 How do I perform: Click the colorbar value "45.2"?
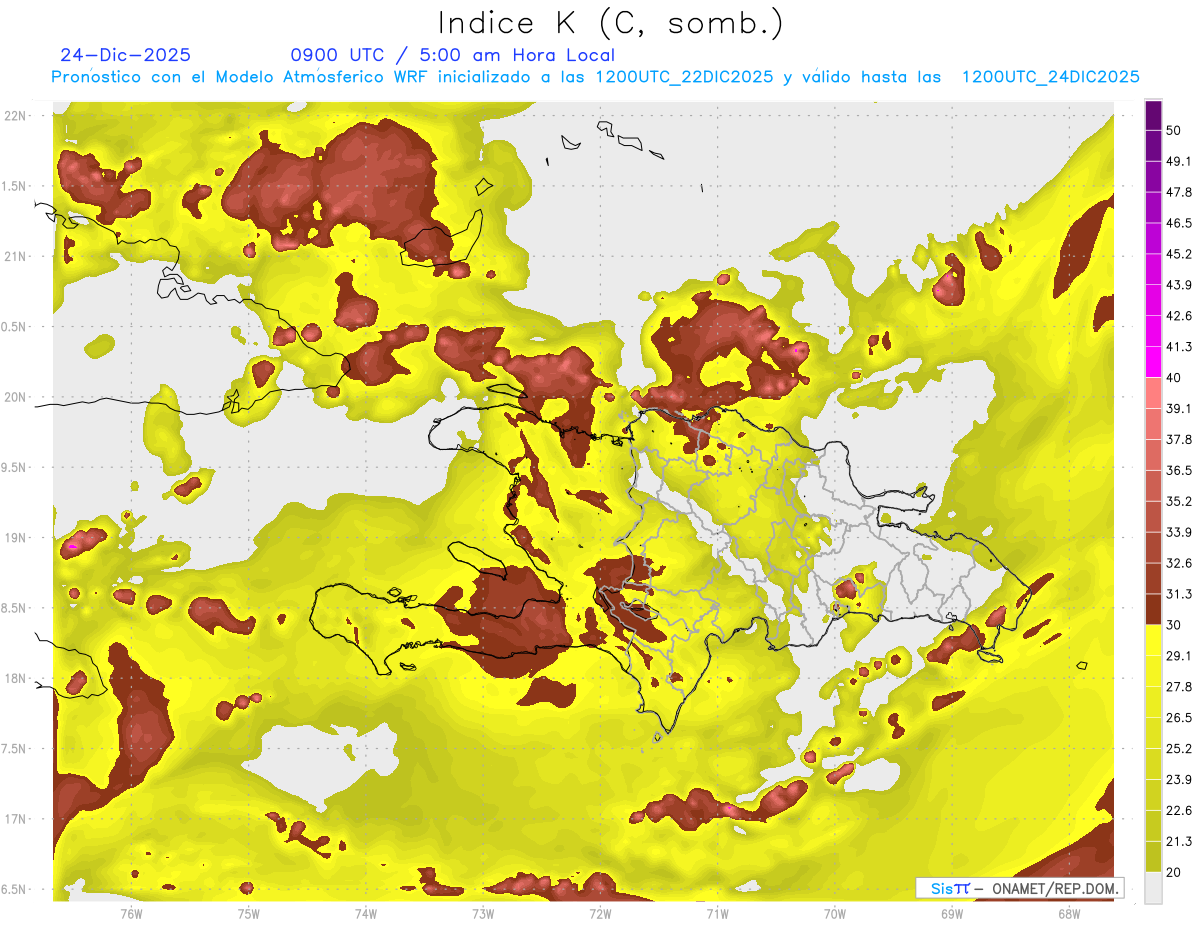1179,254
